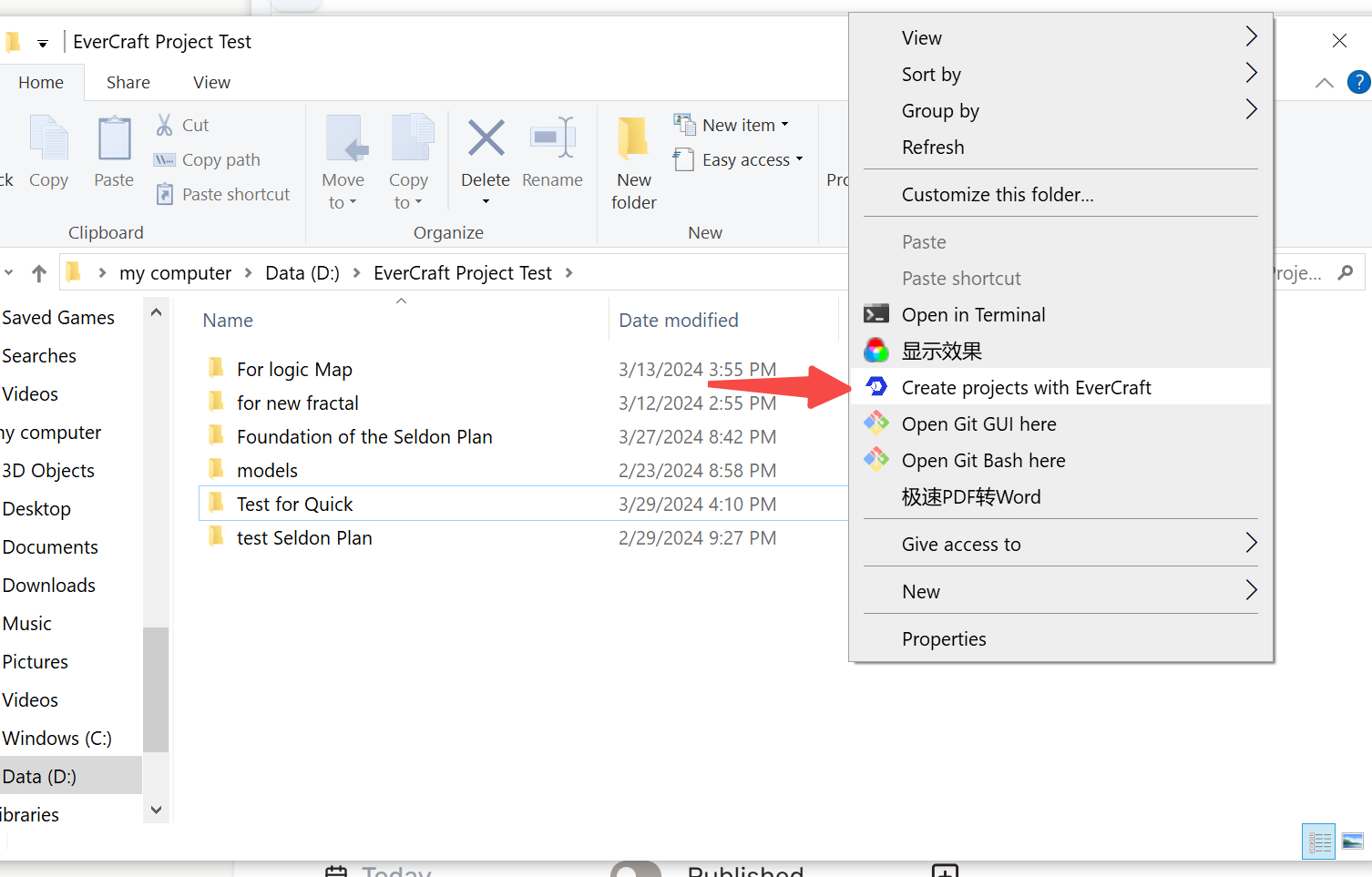Click the colorful 显示效果 icon
This screenshot has height=877, width=1372.
[x=876, y=350]
